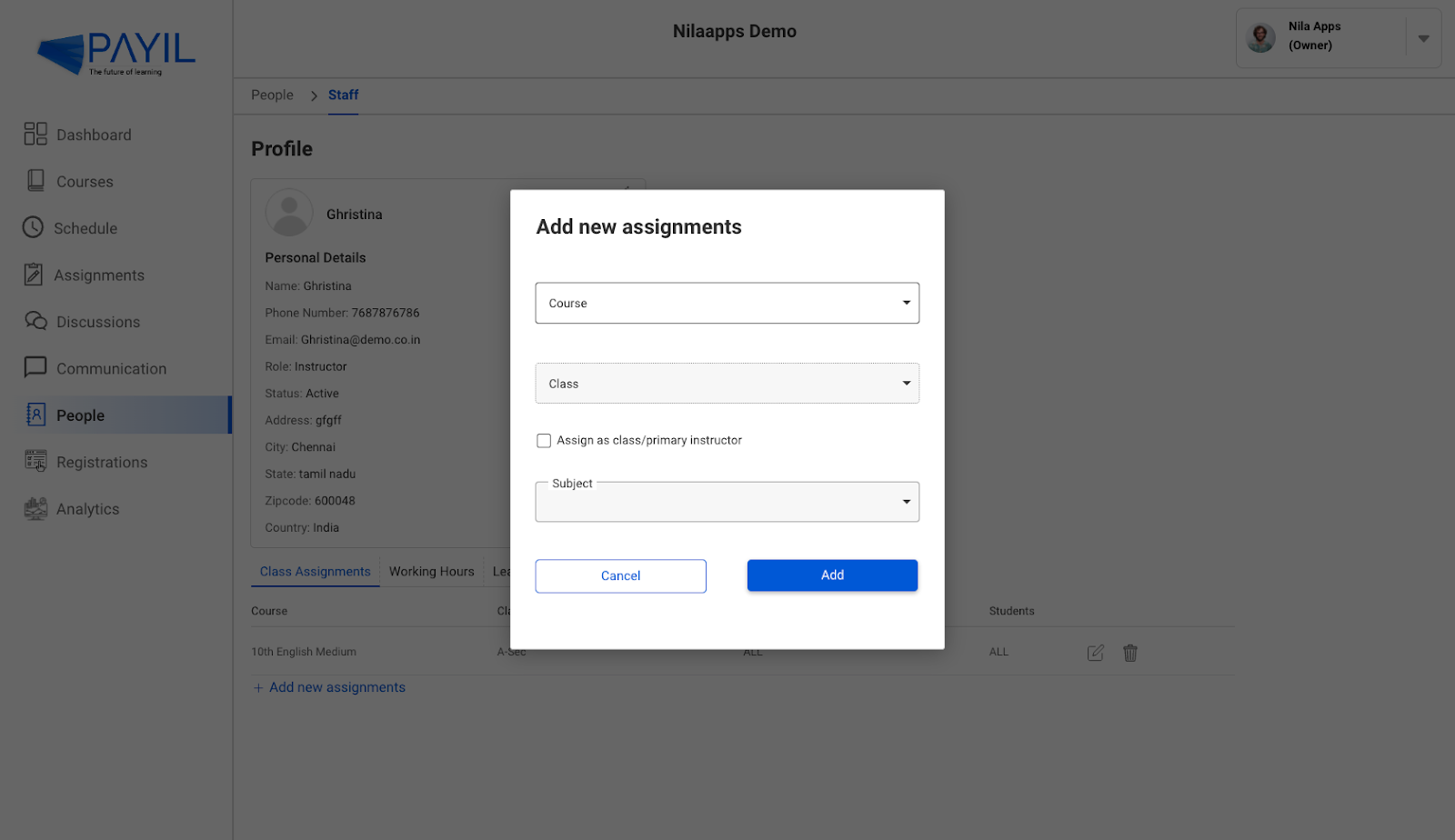Open the Course dropdown
Screen dimensions: 1455x840
pos(727,303)
